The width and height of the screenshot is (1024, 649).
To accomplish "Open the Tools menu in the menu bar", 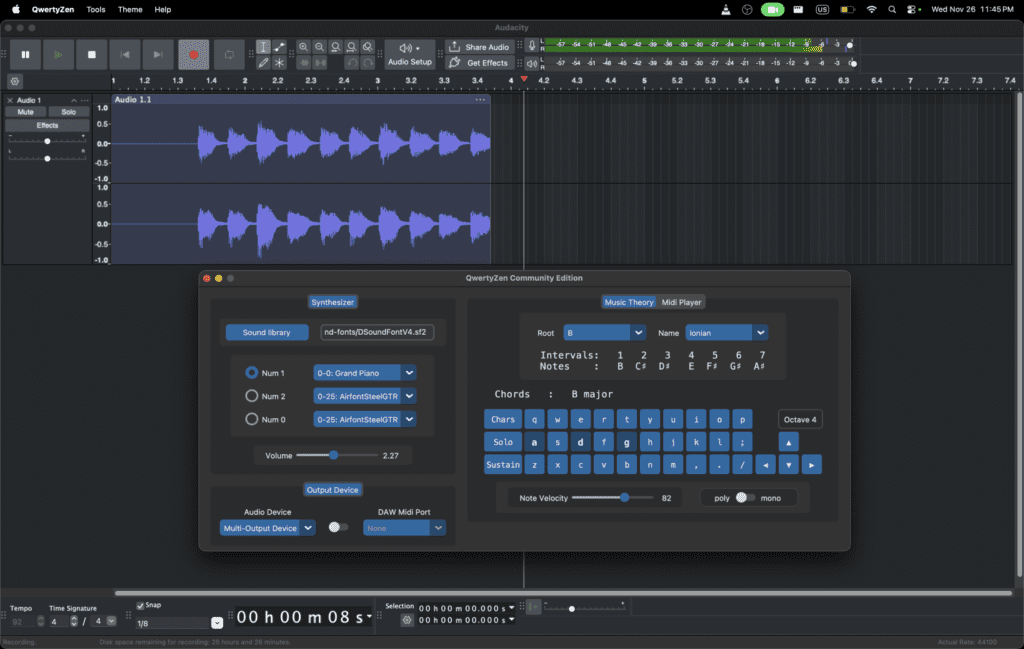I will pos(95,9).
